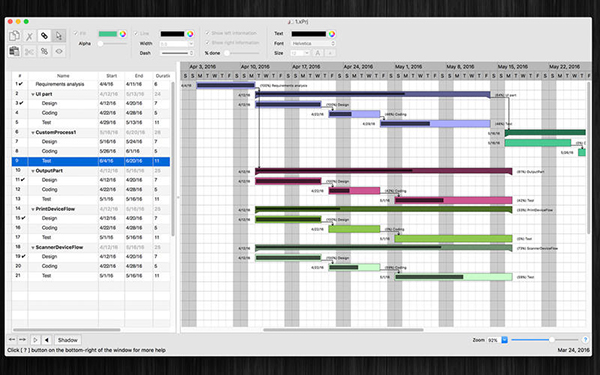Click the paste clipboard icon
Viewport: 600px width, 375px height.
point(15,51)
